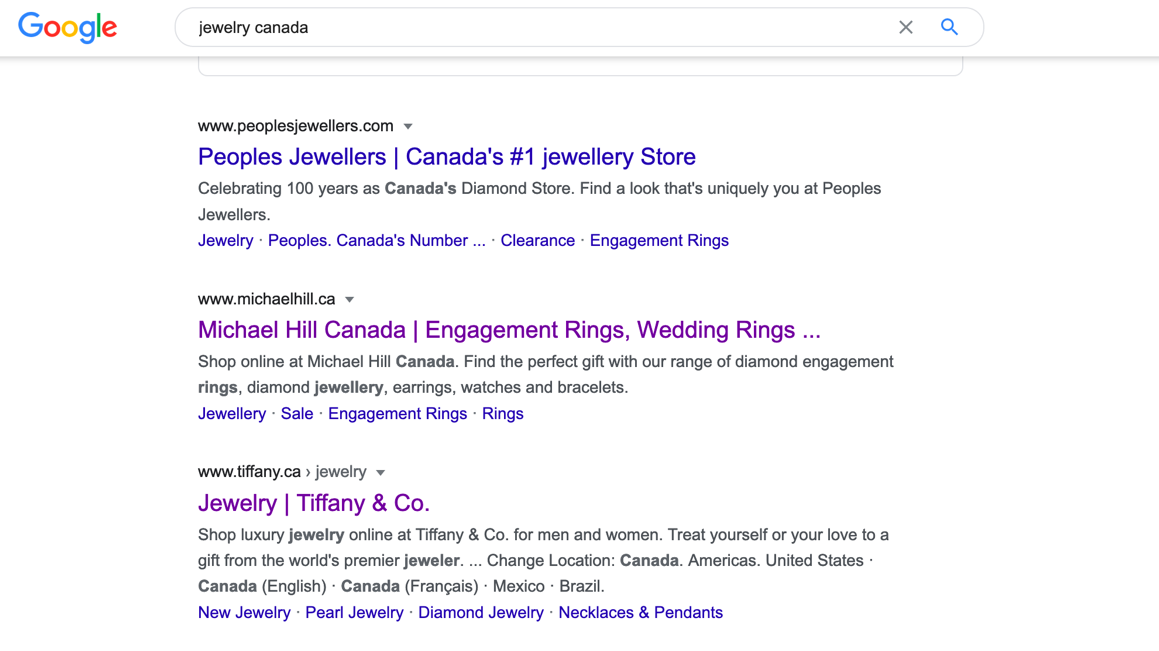Open Jewelry | Tiffany & Co. result
Screen dimensions: 1159x651
[x=313, y=503]
